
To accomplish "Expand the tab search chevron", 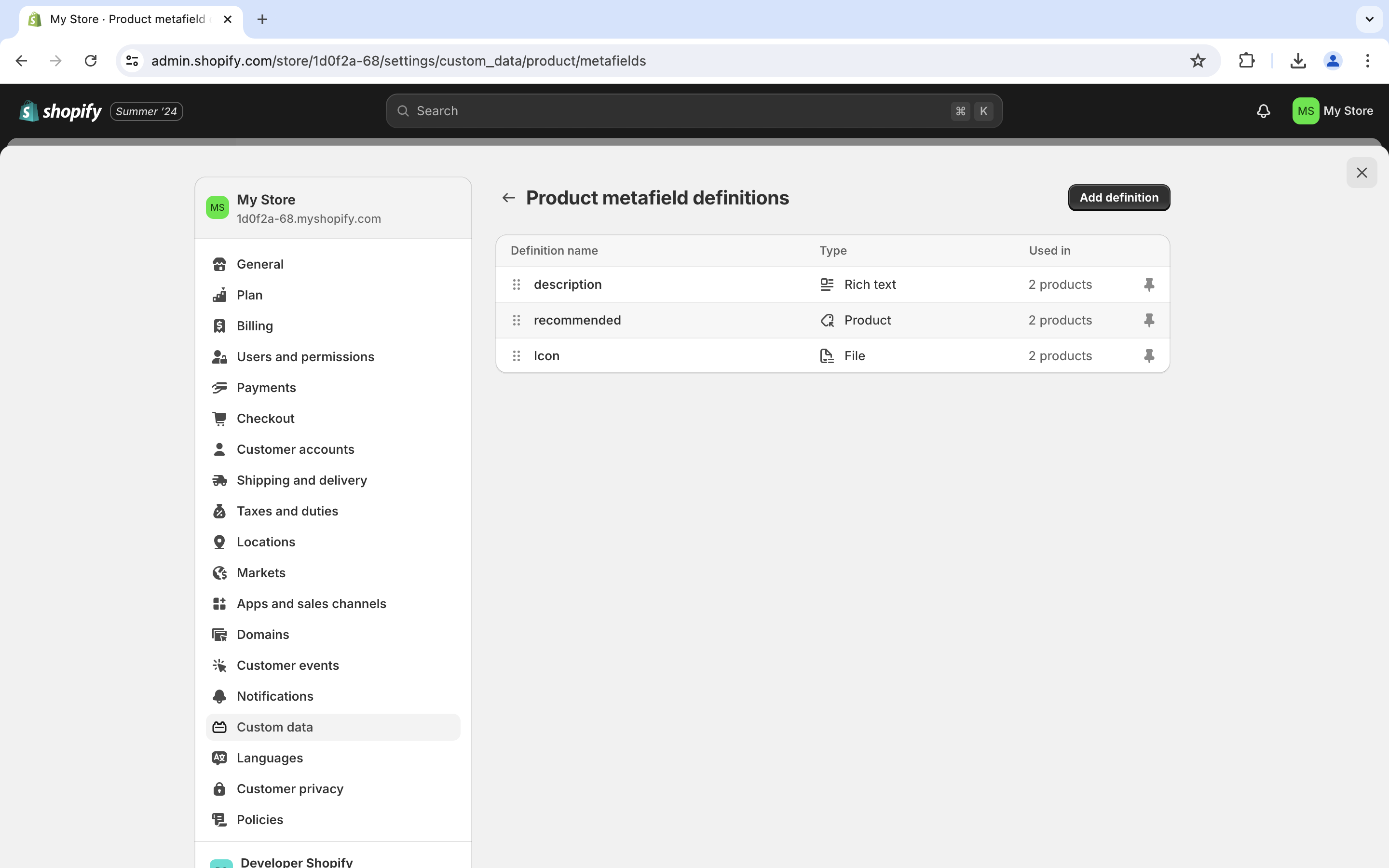I will [x=1369, y=19].
